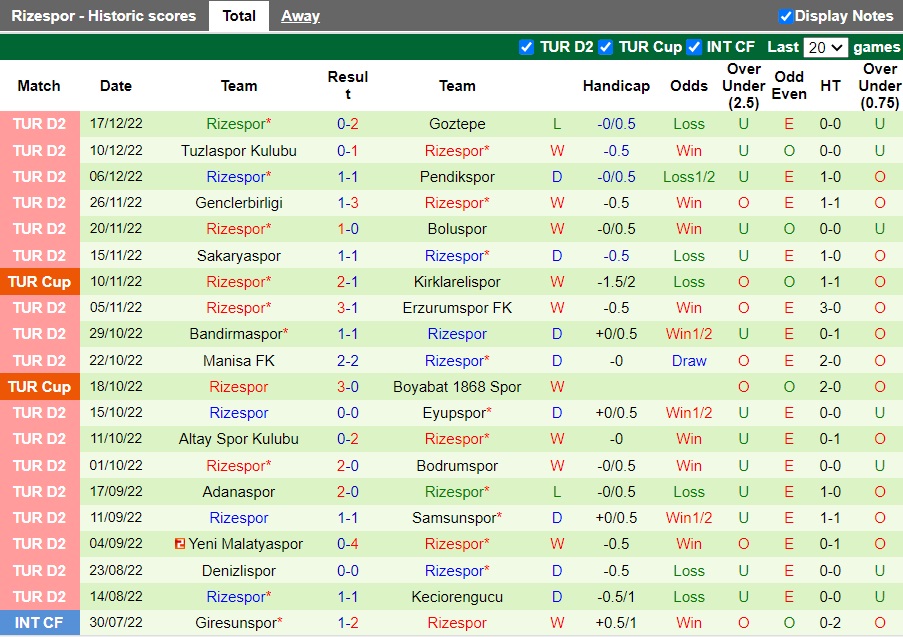The height and width of the screenshot is (637, 903).
Task: Click the 3-1 score against Erzurumspor FK
Action: coord(348,308)
